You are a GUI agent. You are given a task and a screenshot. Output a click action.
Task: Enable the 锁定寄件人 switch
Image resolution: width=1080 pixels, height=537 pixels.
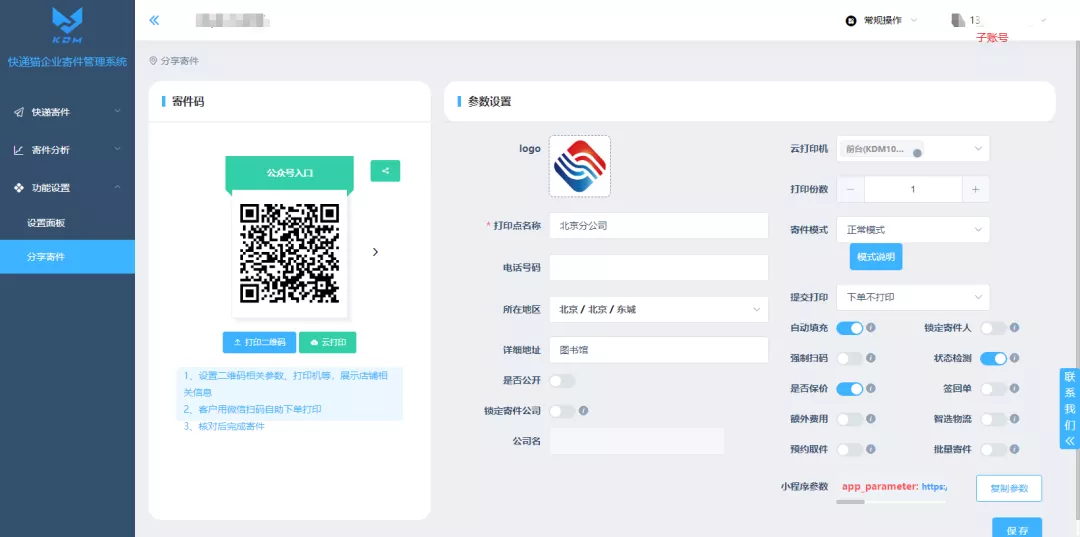click(x=993, y=328)
